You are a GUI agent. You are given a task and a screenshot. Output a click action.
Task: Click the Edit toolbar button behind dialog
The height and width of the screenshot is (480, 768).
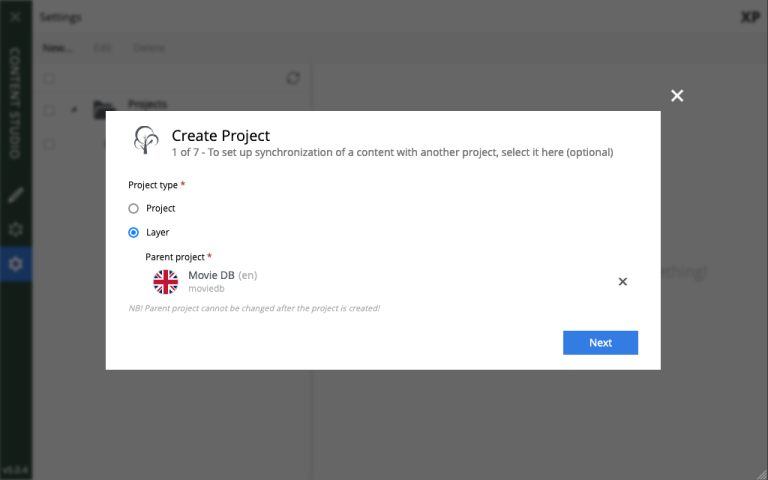coord(102,48)
